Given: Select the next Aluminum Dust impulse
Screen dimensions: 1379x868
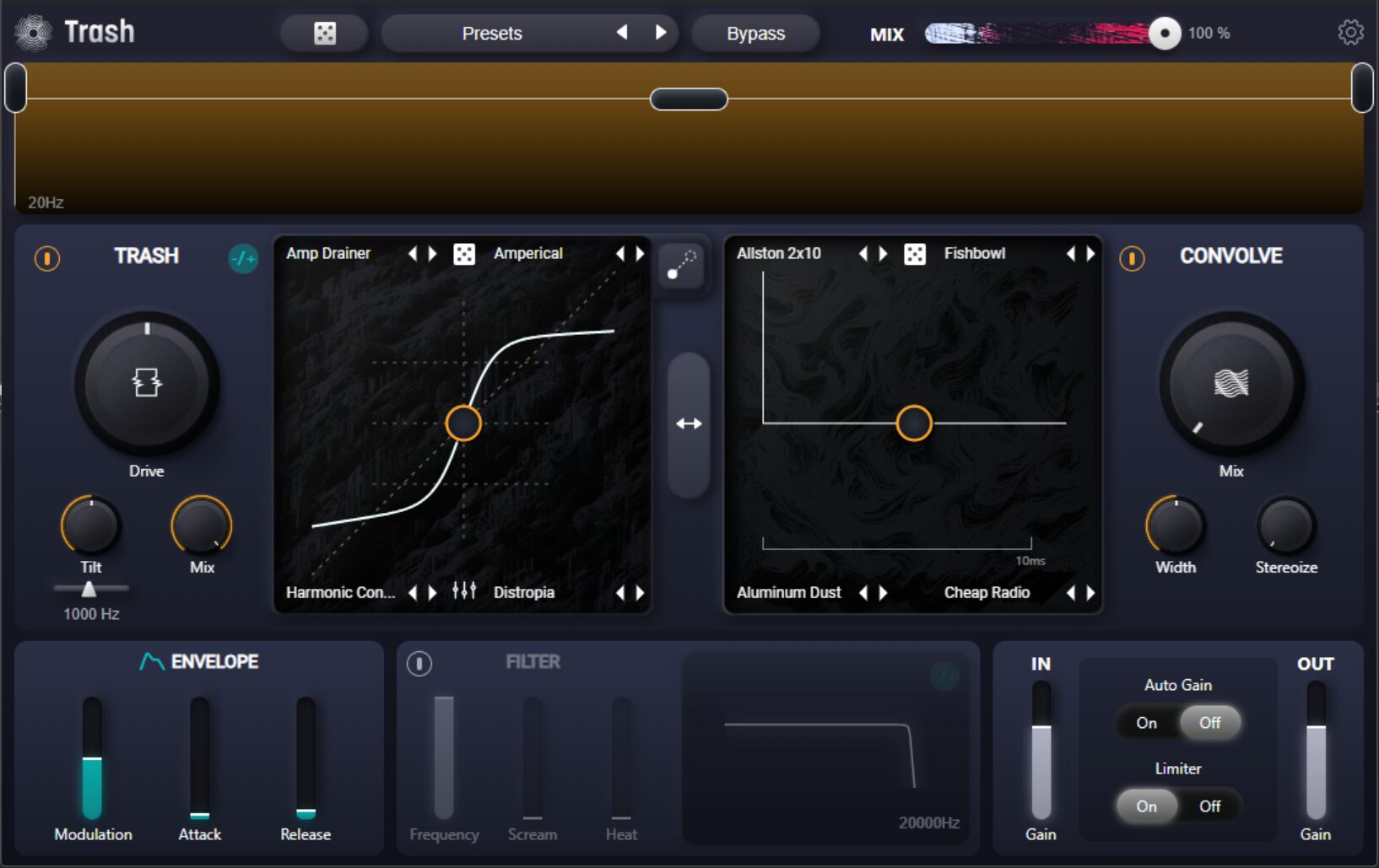Looking at the screenshot, I should click(x=883, y=593).
